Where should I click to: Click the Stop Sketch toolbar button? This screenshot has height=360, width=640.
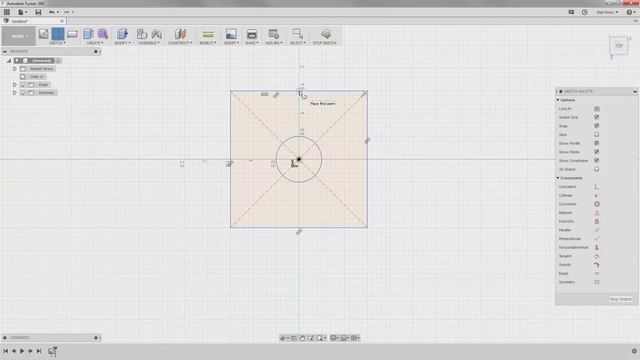325,36
